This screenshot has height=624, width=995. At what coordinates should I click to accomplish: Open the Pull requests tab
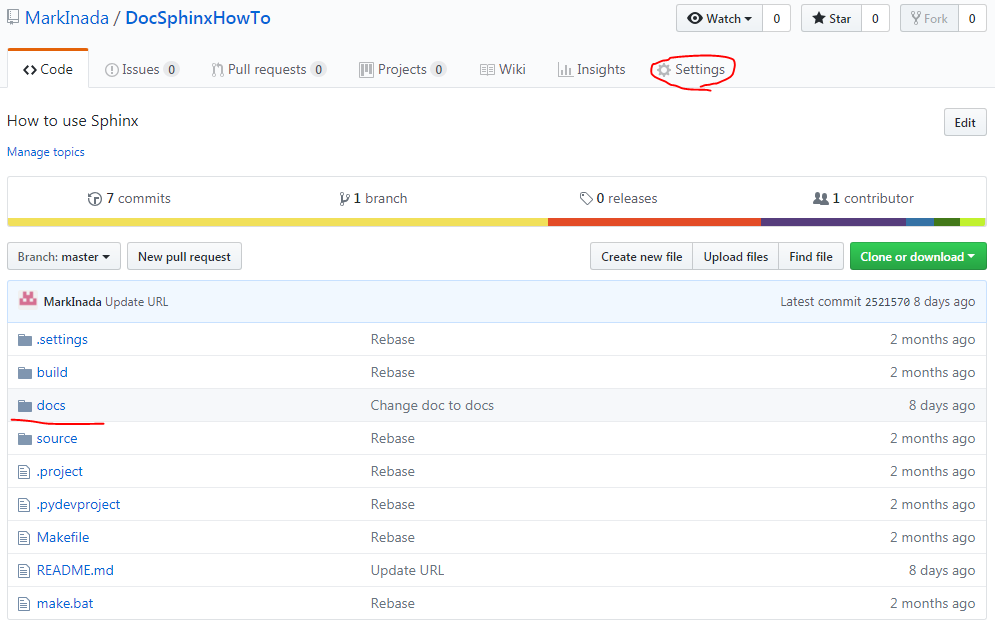point(268,69)
